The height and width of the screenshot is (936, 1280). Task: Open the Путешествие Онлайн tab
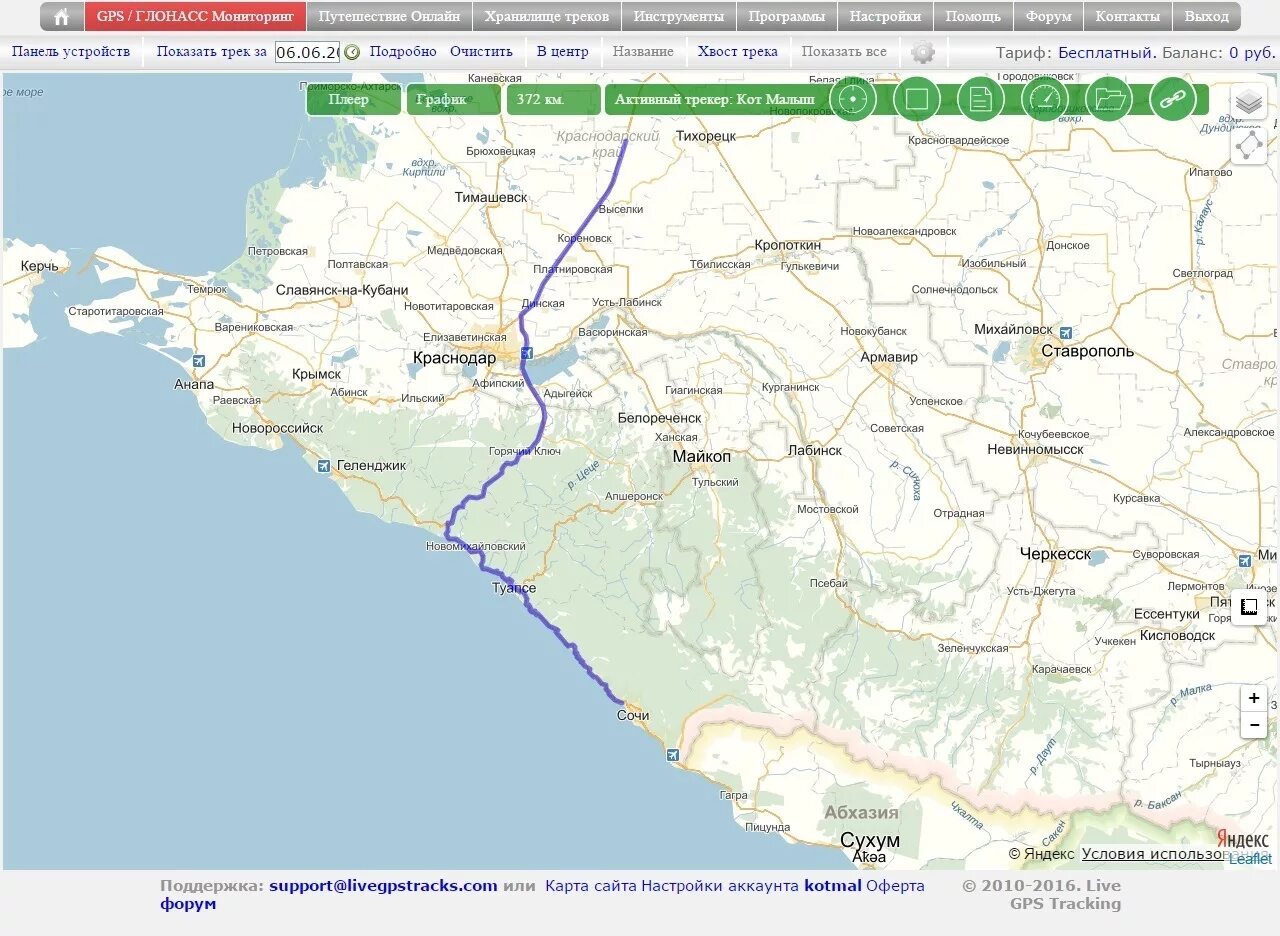tap(390, 16)
